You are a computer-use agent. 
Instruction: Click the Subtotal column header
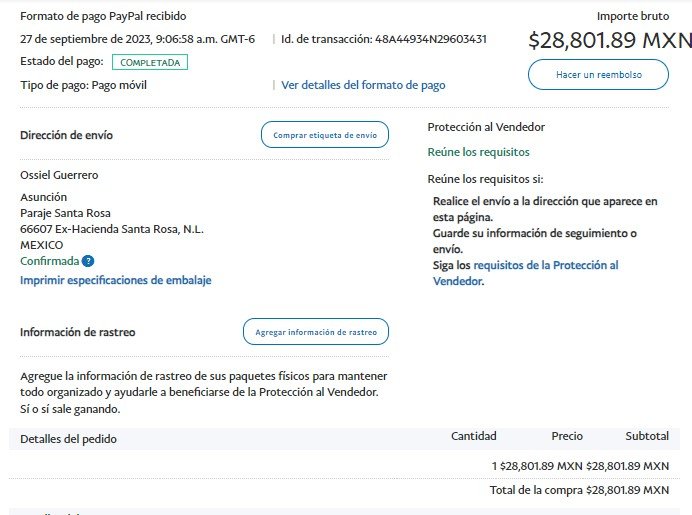coord(647,437)
